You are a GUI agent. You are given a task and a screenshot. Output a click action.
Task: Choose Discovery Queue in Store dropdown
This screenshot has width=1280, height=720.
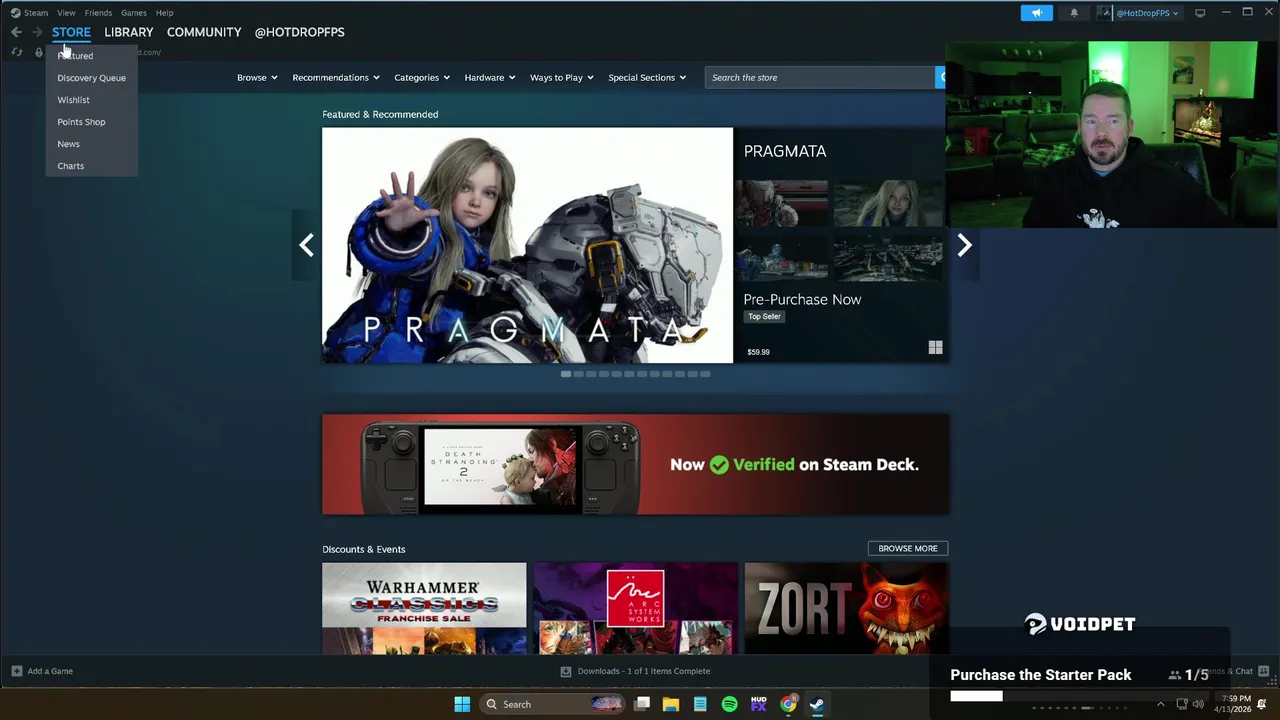point(91,78)
